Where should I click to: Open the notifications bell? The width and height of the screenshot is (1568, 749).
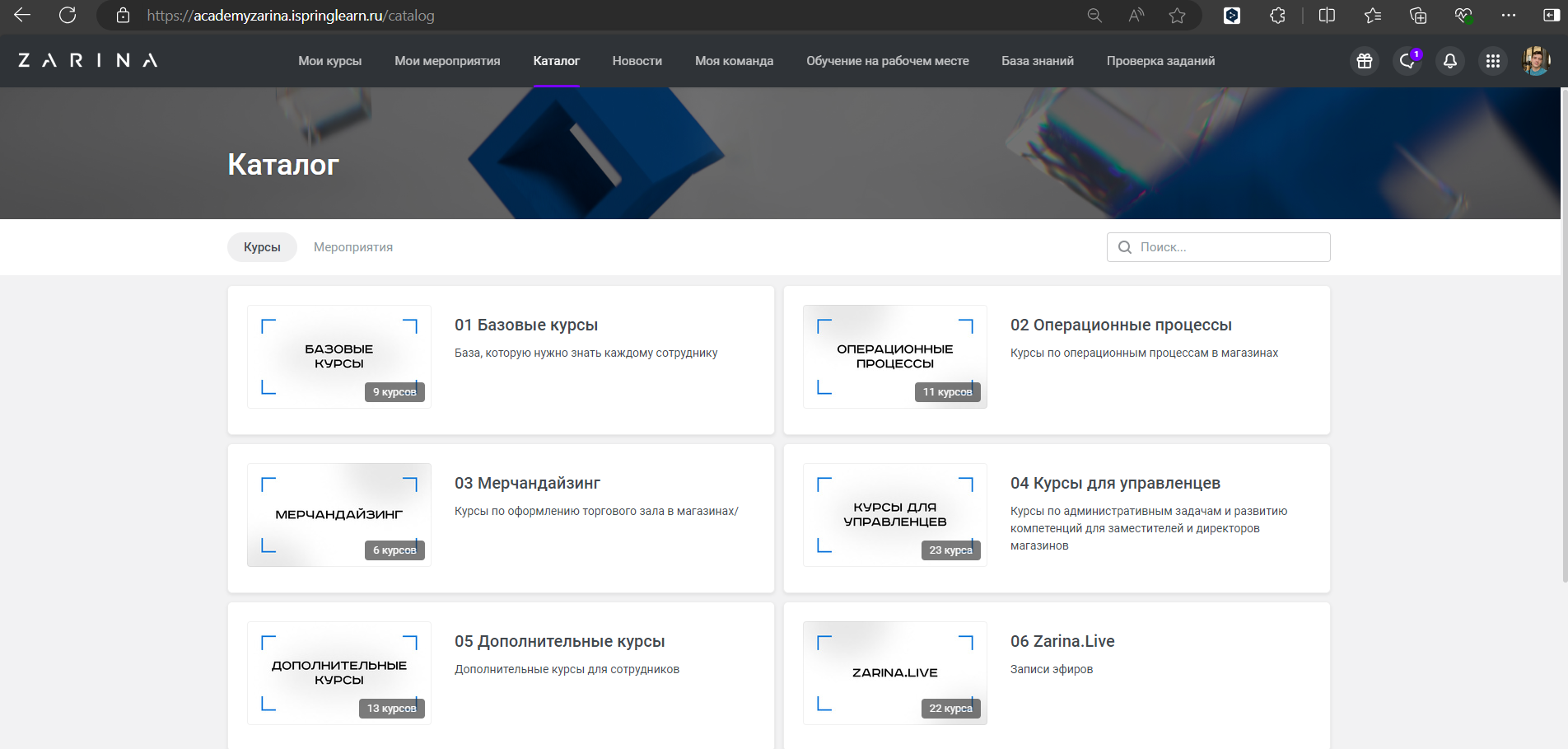point(1450,61)
